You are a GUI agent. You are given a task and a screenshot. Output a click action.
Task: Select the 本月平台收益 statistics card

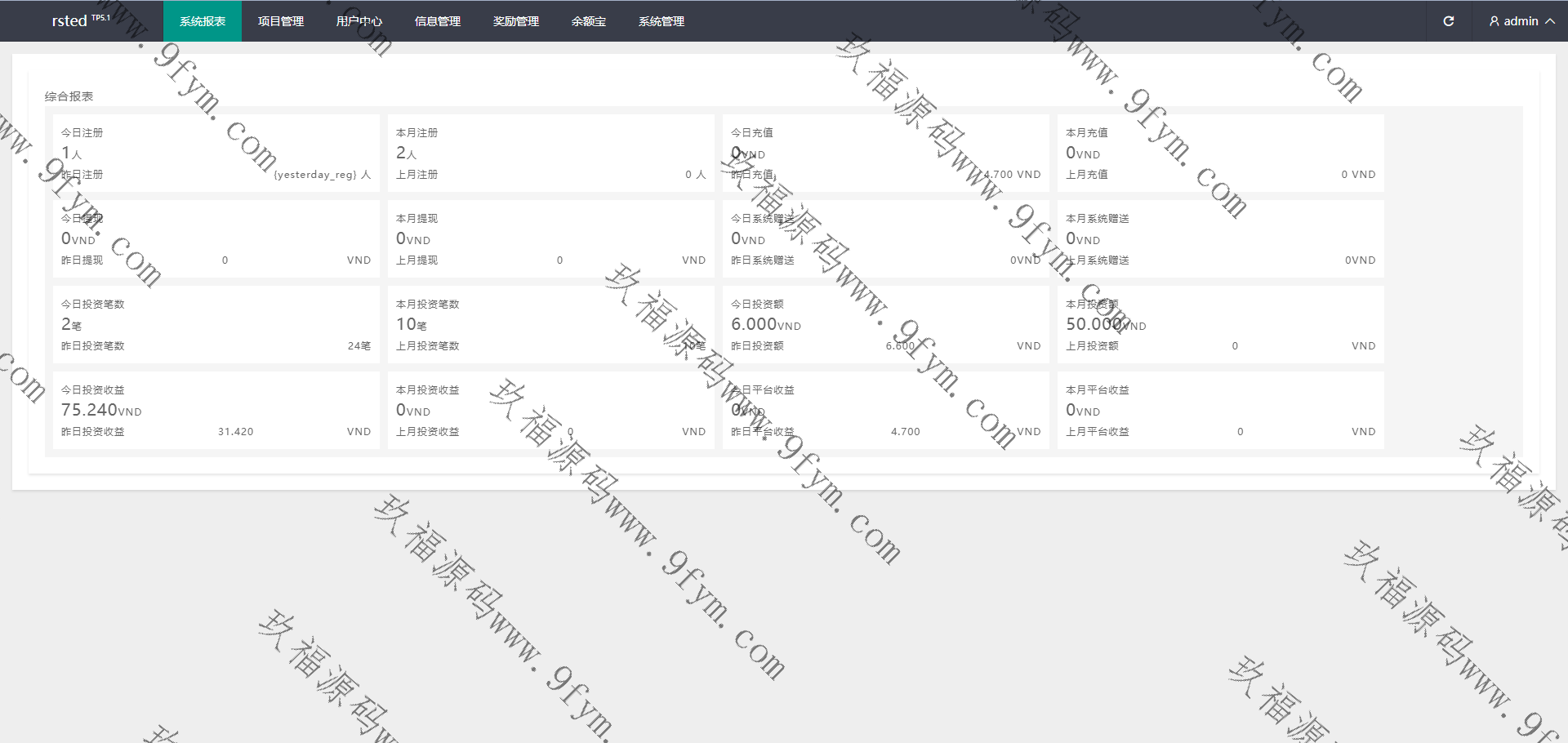tap(1220, 410)
